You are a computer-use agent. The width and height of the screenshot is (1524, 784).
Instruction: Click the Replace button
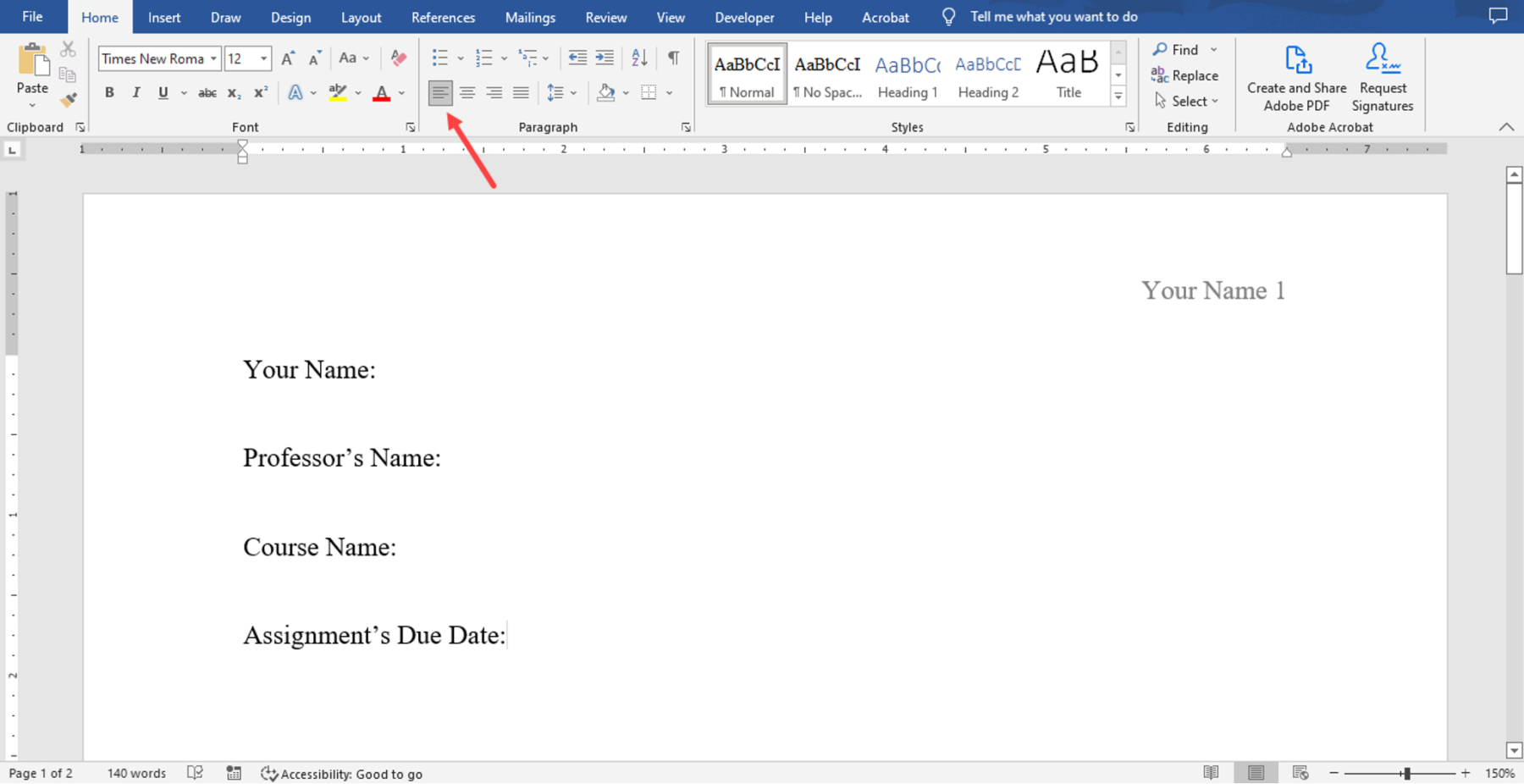point(1184,75)
